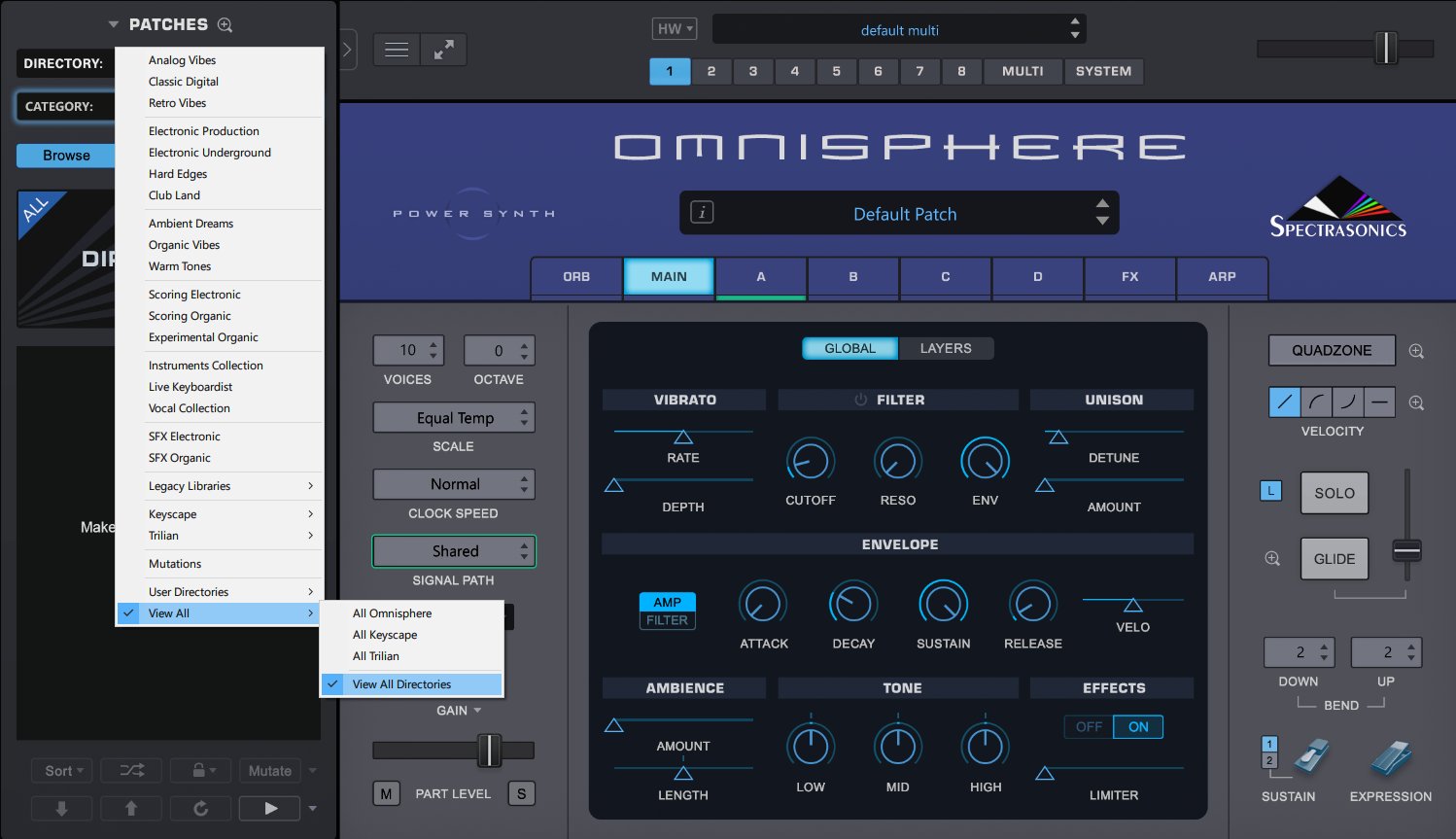Click the down-arrow next patch button
This screenshot has height=839, width=1456.
pyautogui.click(x=61, y=808)
